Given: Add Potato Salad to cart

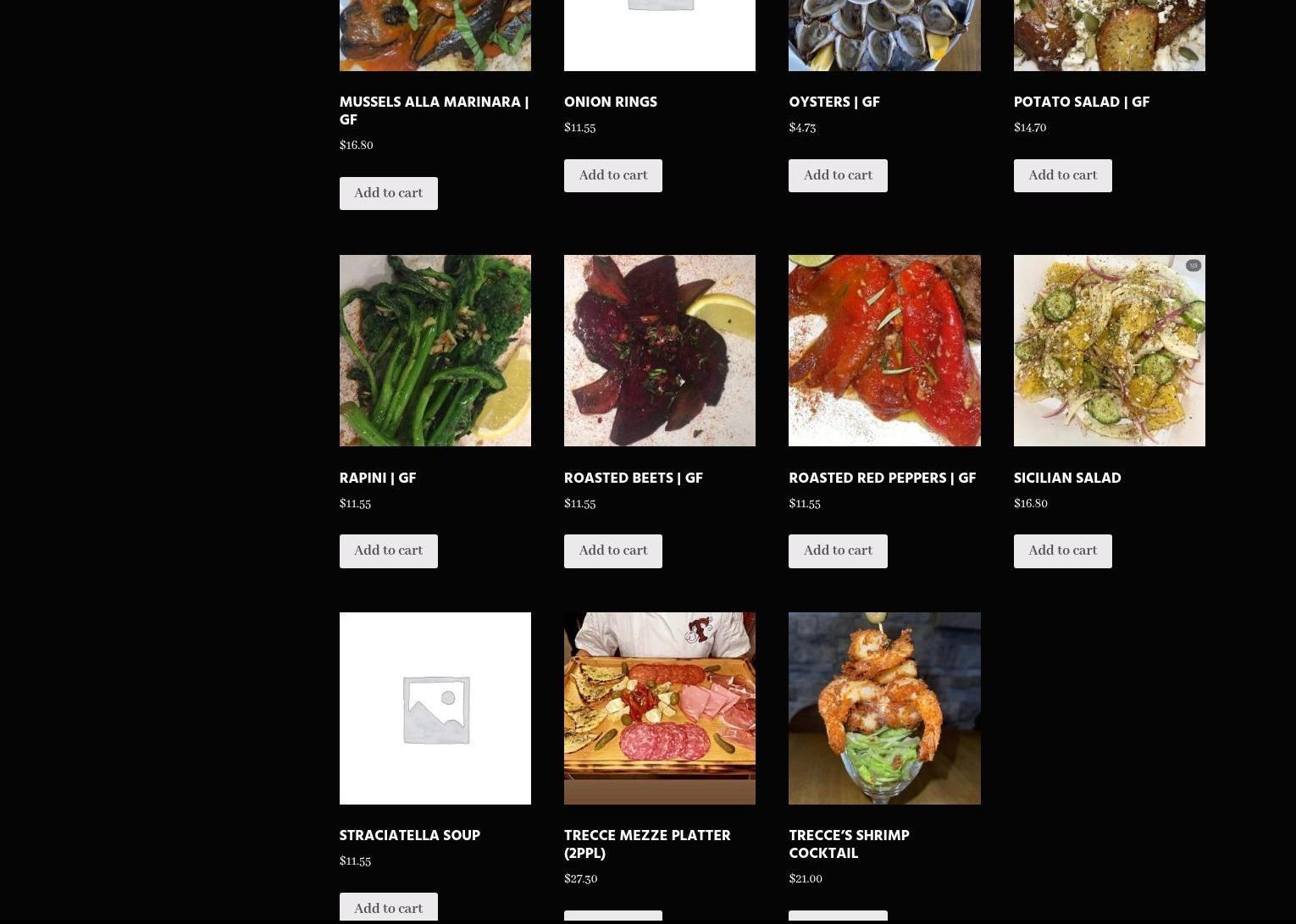Looking at the screenshot, I should 1062,175.
